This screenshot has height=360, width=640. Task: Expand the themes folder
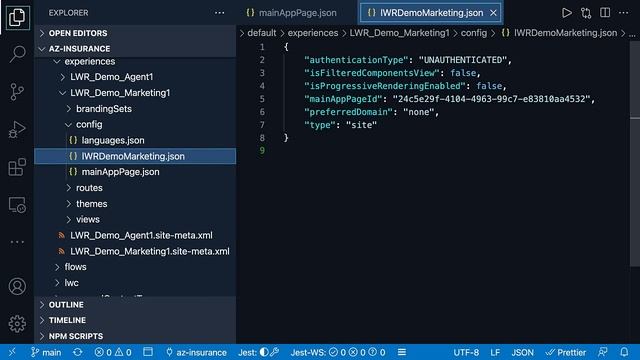tap(91, 204)
